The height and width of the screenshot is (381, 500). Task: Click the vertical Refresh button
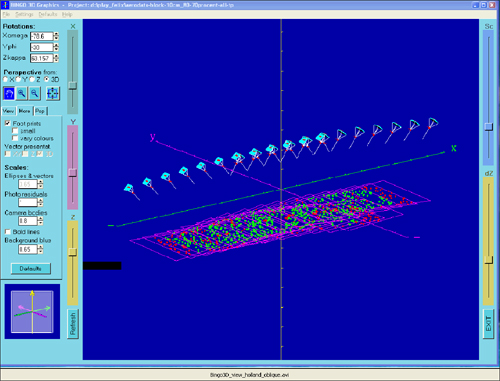coord(73,324)
